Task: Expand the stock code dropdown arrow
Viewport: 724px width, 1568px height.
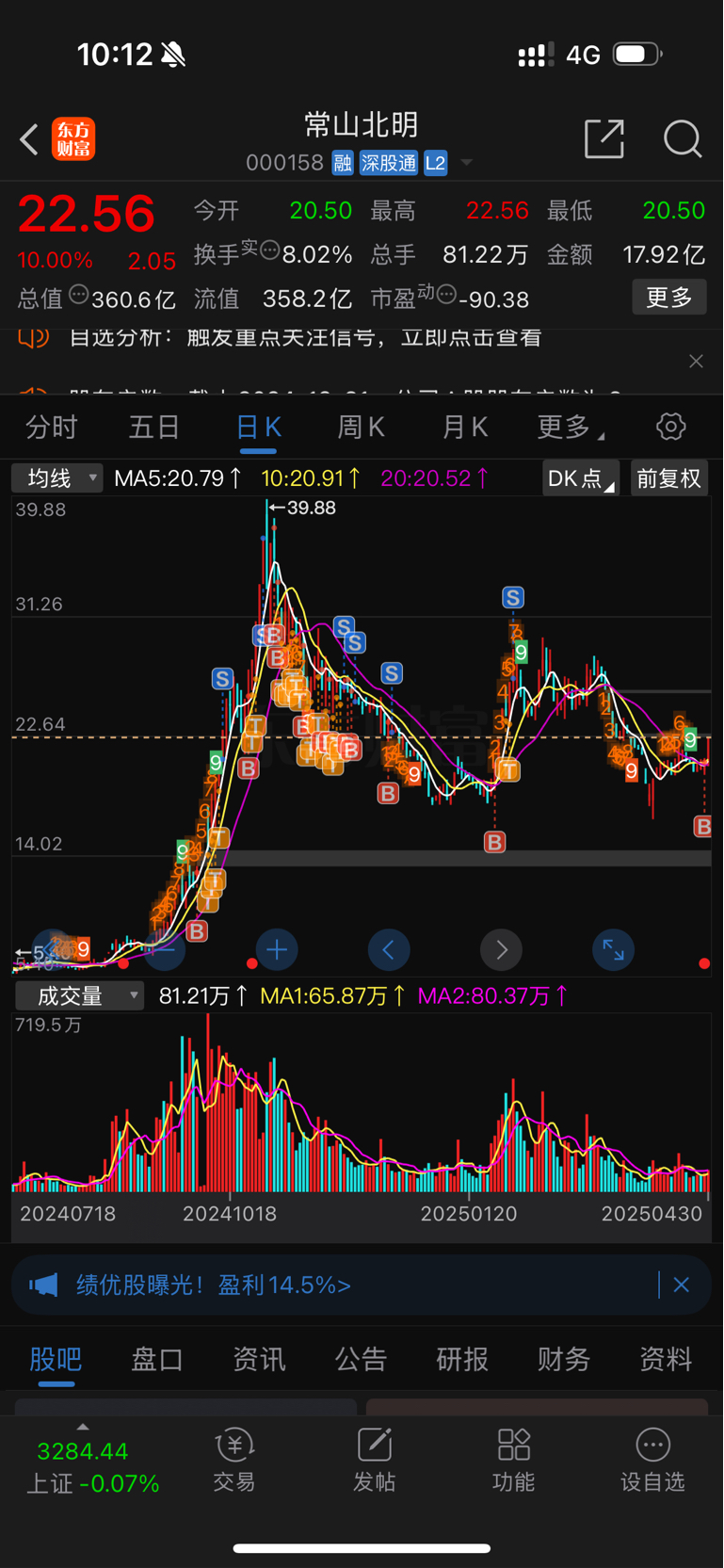Action: [x=466, y=163]
